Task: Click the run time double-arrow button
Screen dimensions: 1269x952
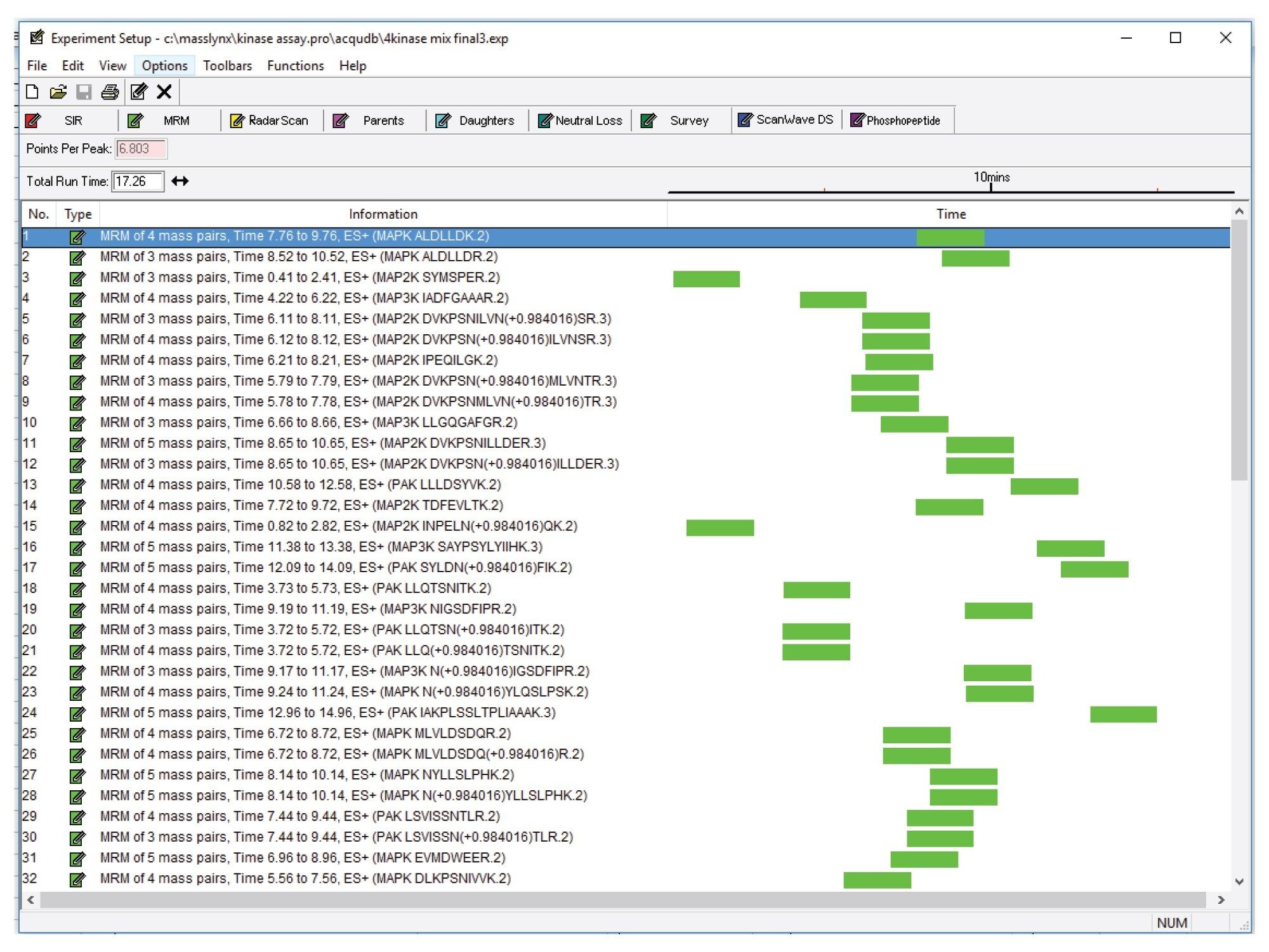Action: coord(180,181)
